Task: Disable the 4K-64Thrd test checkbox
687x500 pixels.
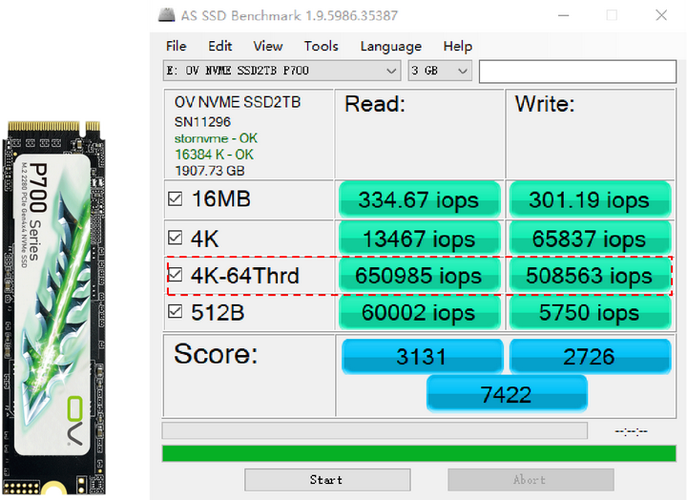Action: (x=175, y=275)
